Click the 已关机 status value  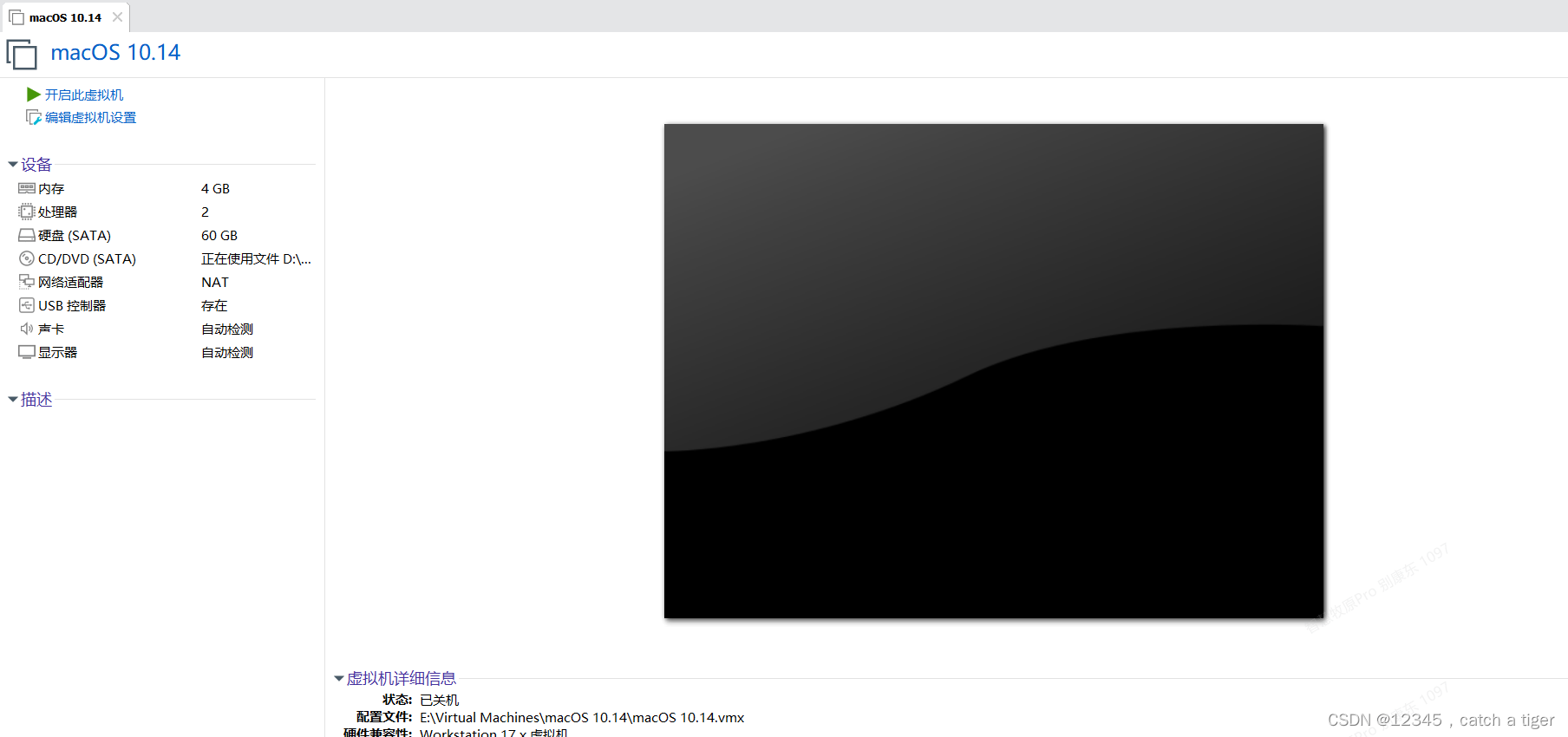(x=440, y=700)
